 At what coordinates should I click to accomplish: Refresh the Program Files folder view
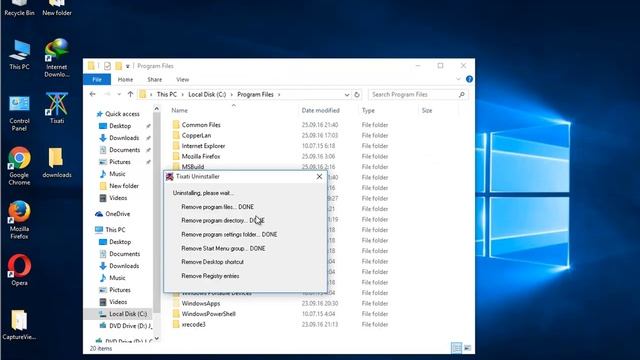pos(357,94)
